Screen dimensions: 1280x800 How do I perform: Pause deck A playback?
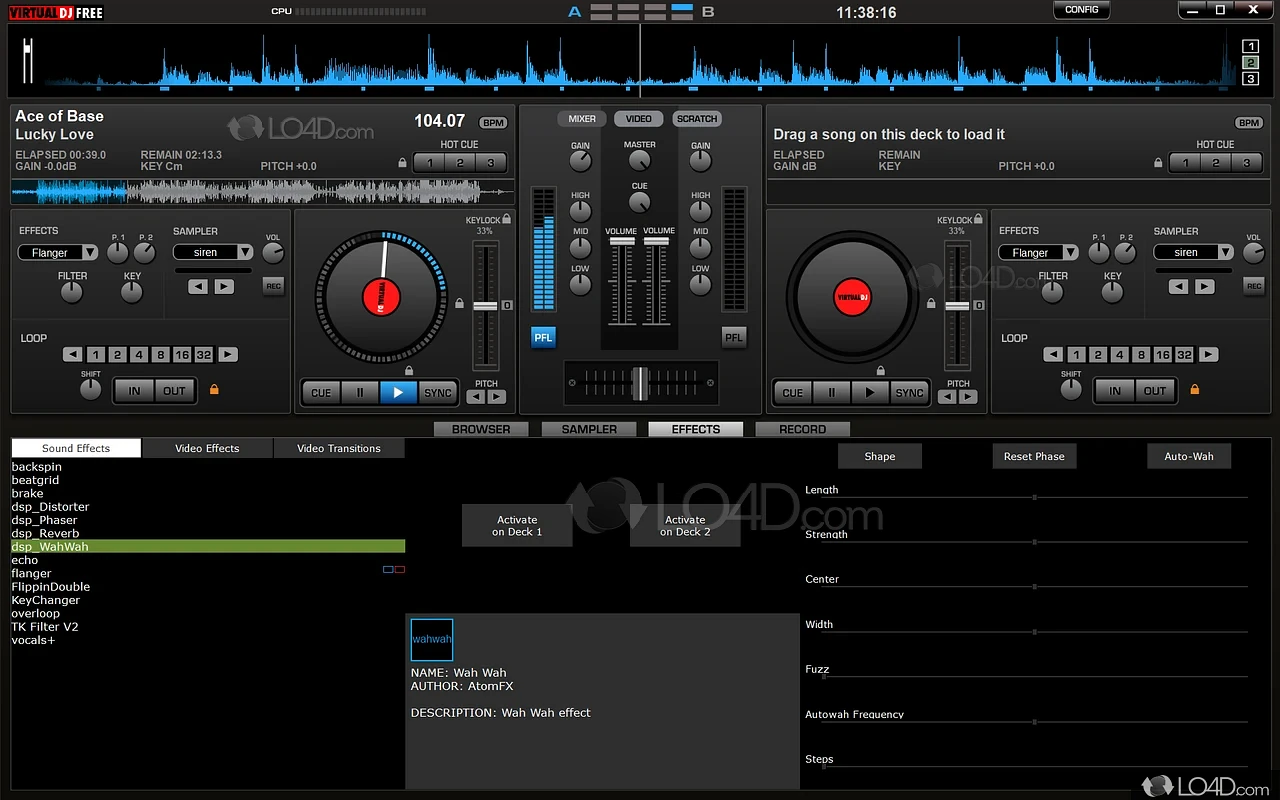(360, 393)
